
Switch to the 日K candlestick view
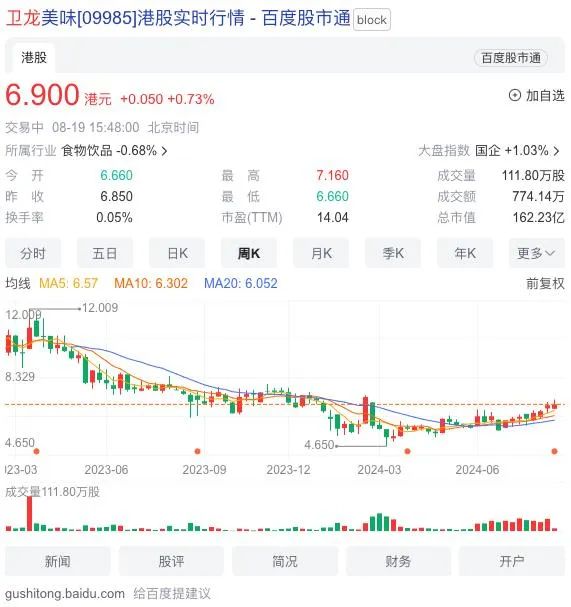click(177, 254)
